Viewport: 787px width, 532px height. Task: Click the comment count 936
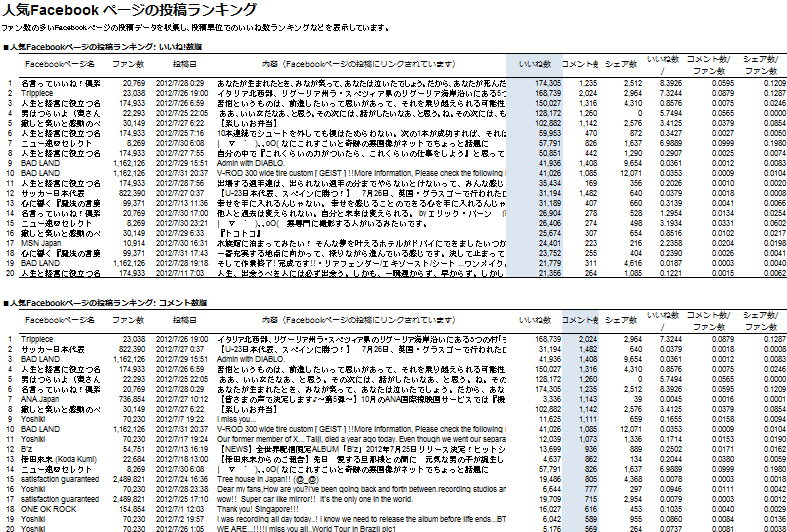589,449
